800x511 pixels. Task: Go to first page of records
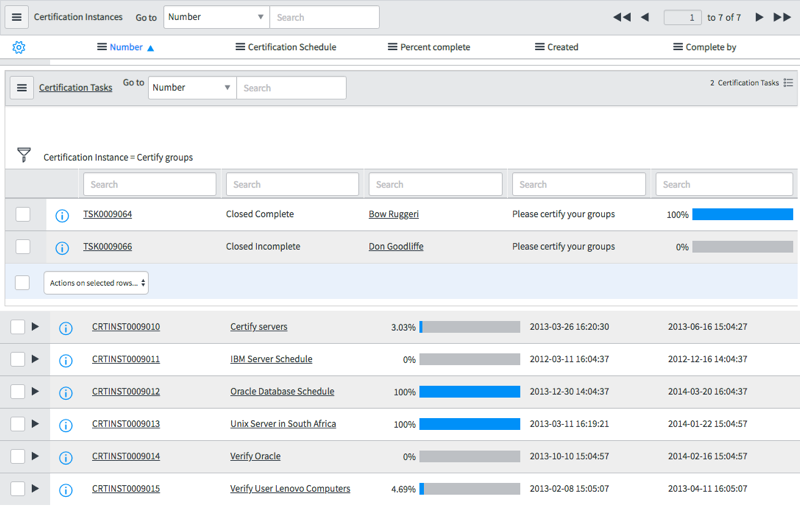coord(621,17)
